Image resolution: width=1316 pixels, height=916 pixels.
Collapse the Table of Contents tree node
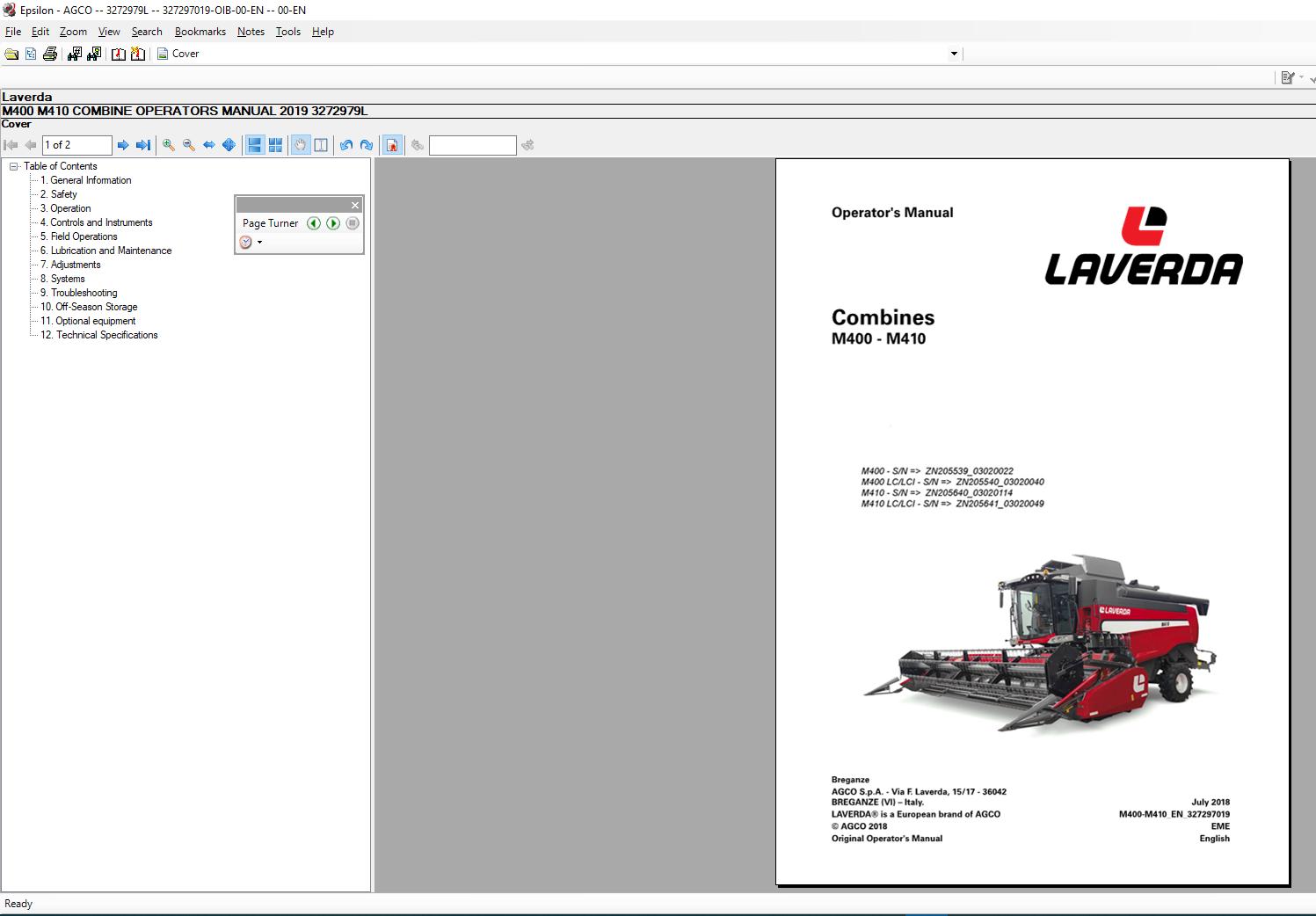click(x=14, y=166)
